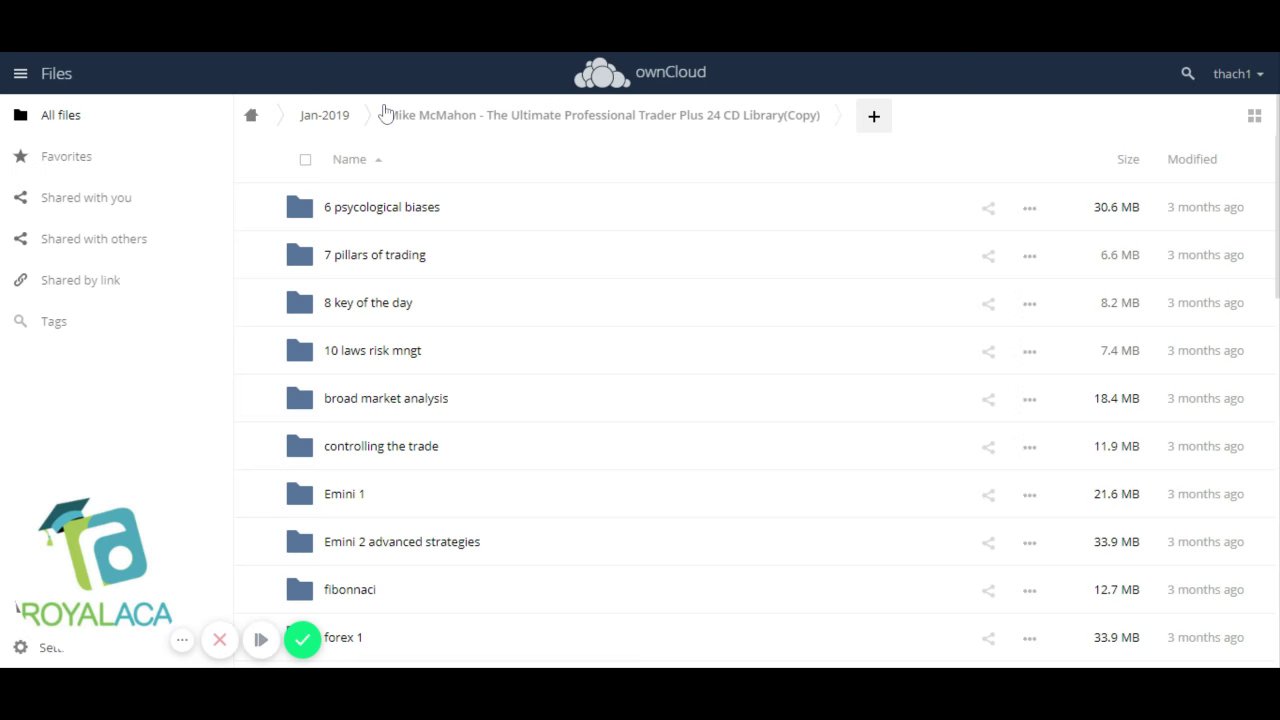
Task: Open more actions for Emini 1
Action: [x=1029, y=495]
